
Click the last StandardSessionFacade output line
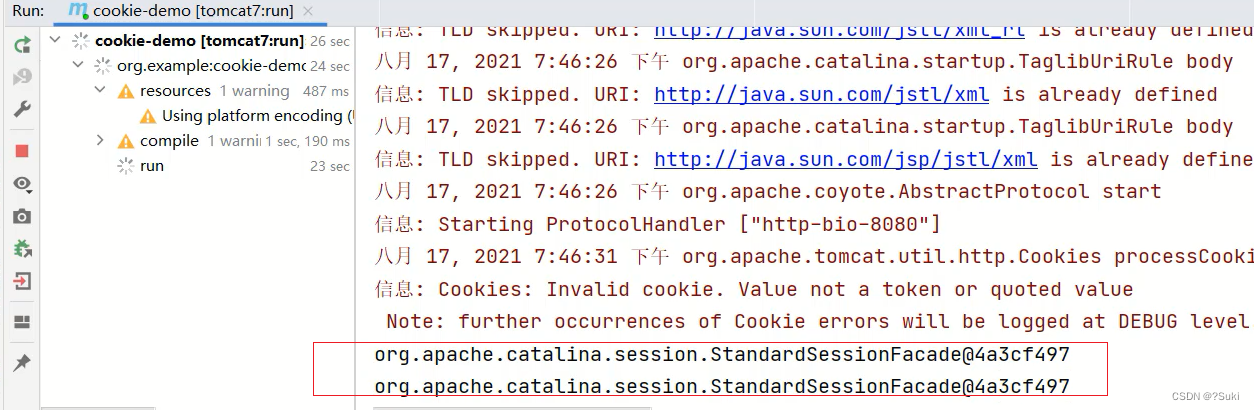721,386
